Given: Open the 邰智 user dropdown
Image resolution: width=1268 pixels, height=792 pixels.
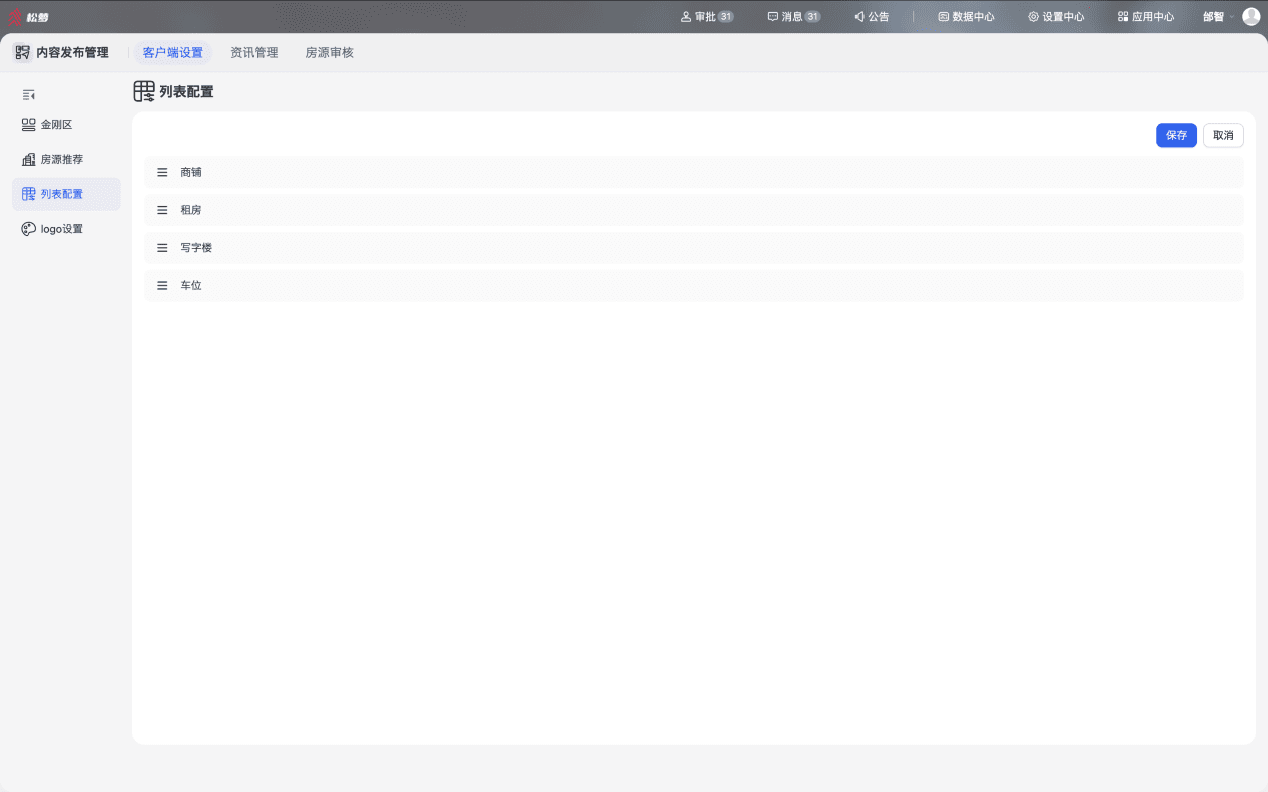Looking at the screenshot, I should (1217, 17).
